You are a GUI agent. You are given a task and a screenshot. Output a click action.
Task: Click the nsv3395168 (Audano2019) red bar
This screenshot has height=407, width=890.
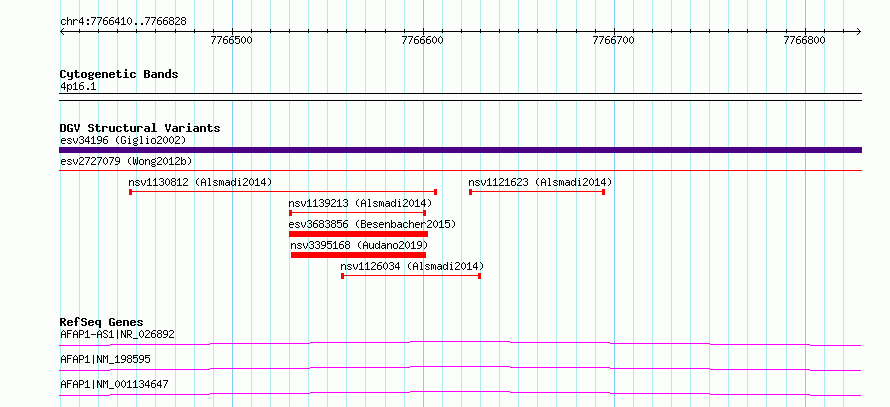click(x=358, y=255)
